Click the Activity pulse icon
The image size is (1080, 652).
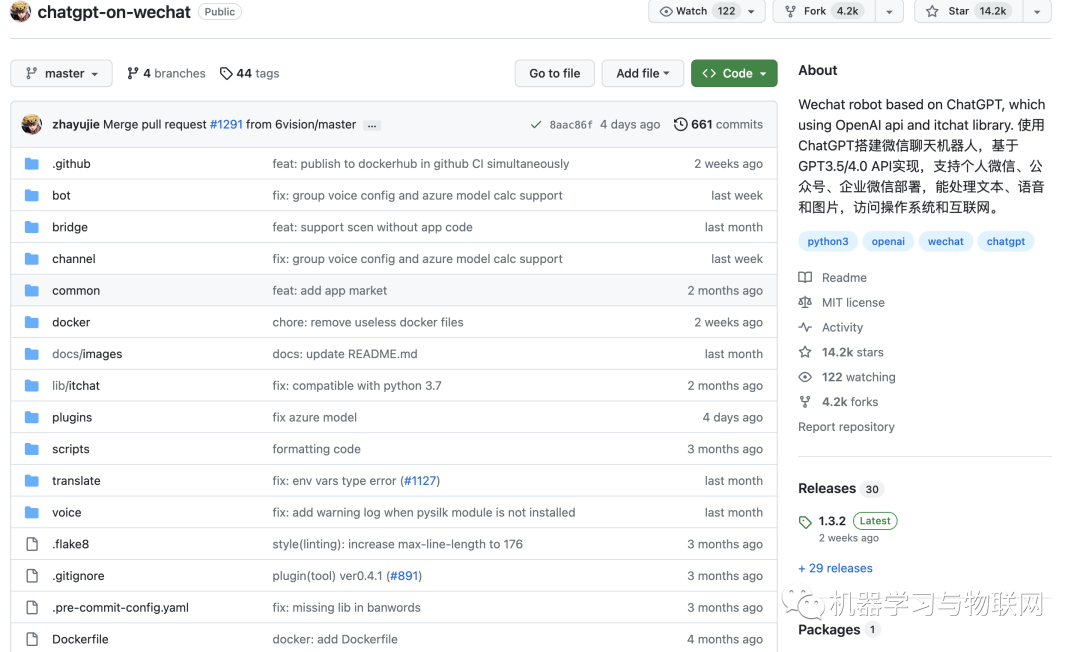tap(805, 328)
